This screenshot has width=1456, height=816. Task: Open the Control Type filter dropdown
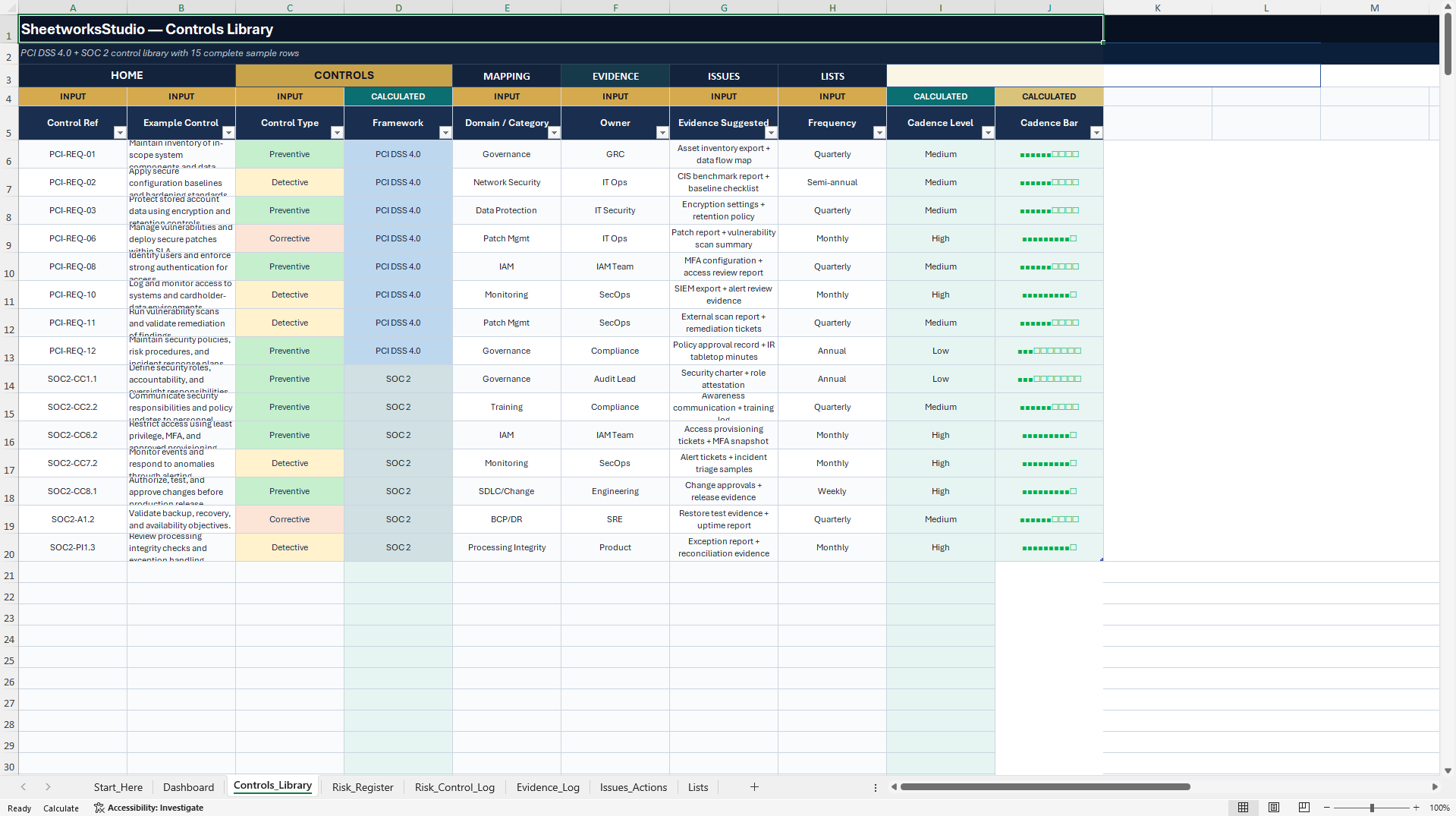(336, 133)
